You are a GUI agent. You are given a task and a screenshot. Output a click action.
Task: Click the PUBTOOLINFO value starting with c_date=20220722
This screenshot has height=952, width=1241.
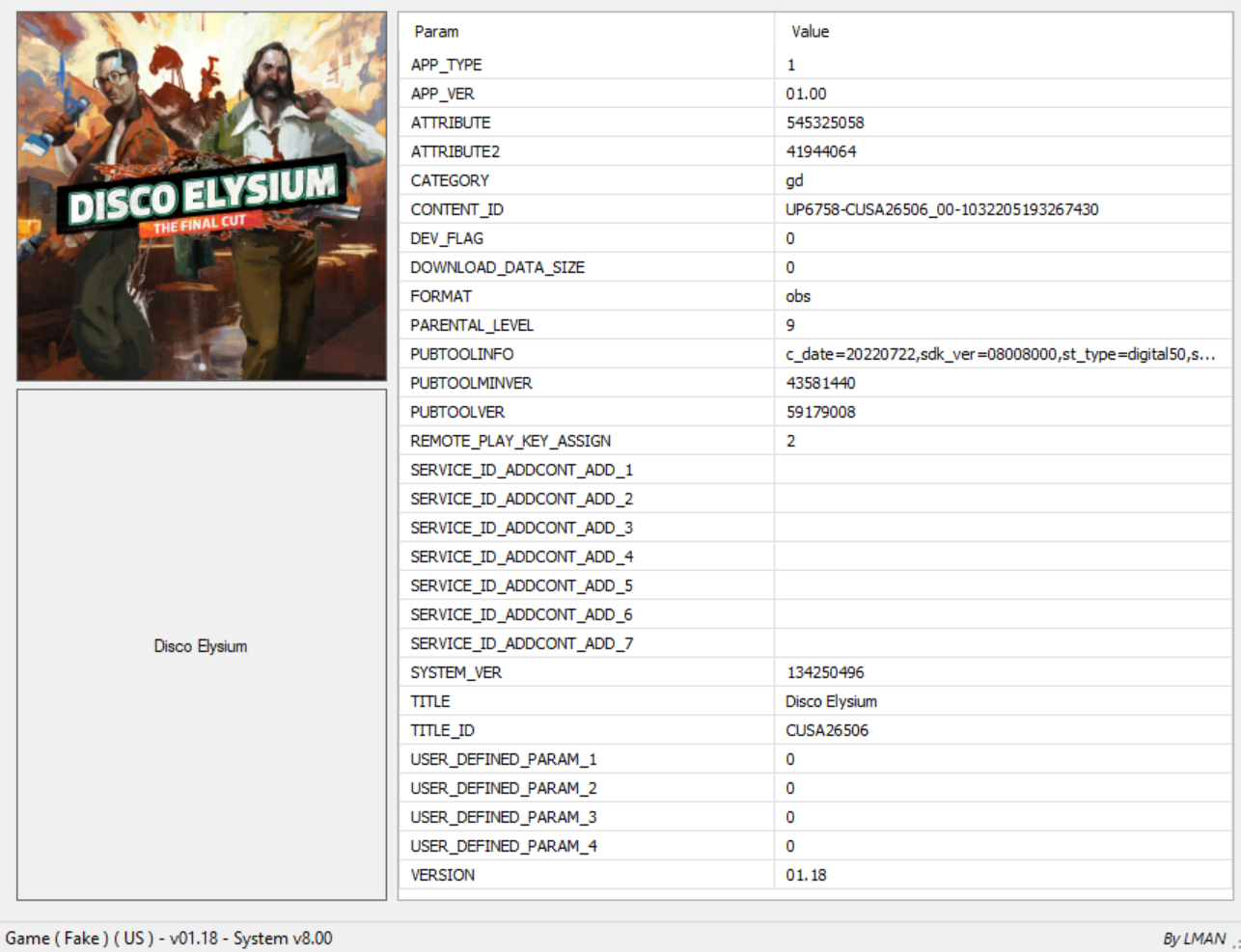tap(1001, 354)
